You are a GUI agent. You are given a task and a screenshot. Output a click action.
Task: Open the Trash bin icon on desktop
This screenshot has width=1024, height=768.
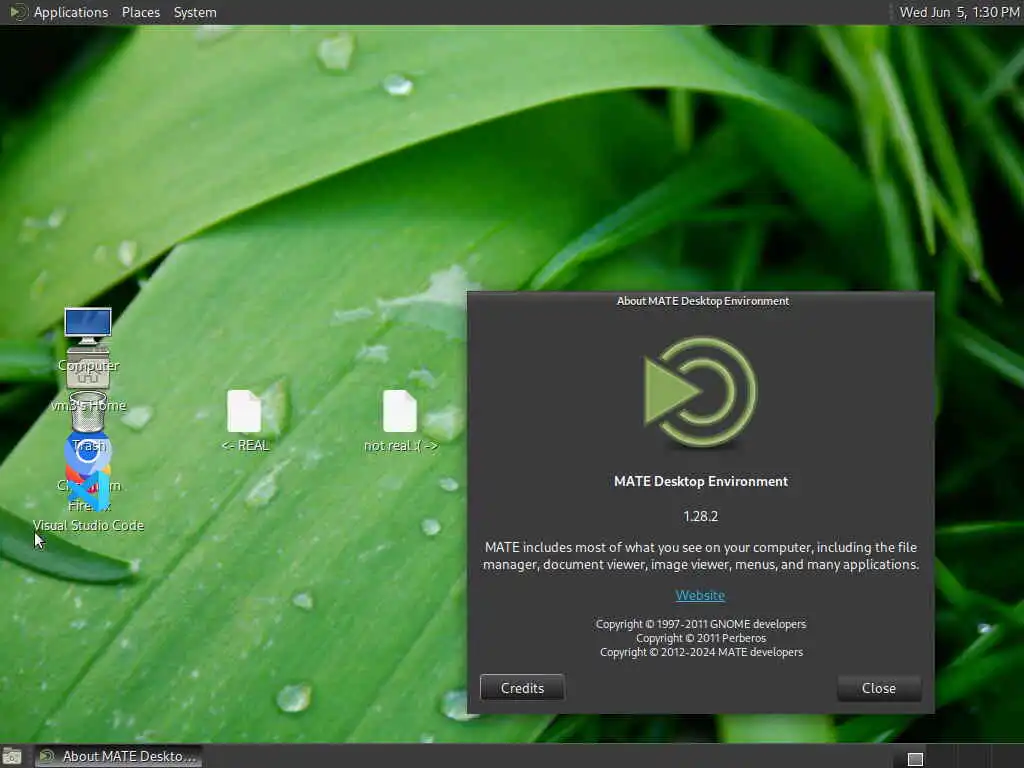88,411
